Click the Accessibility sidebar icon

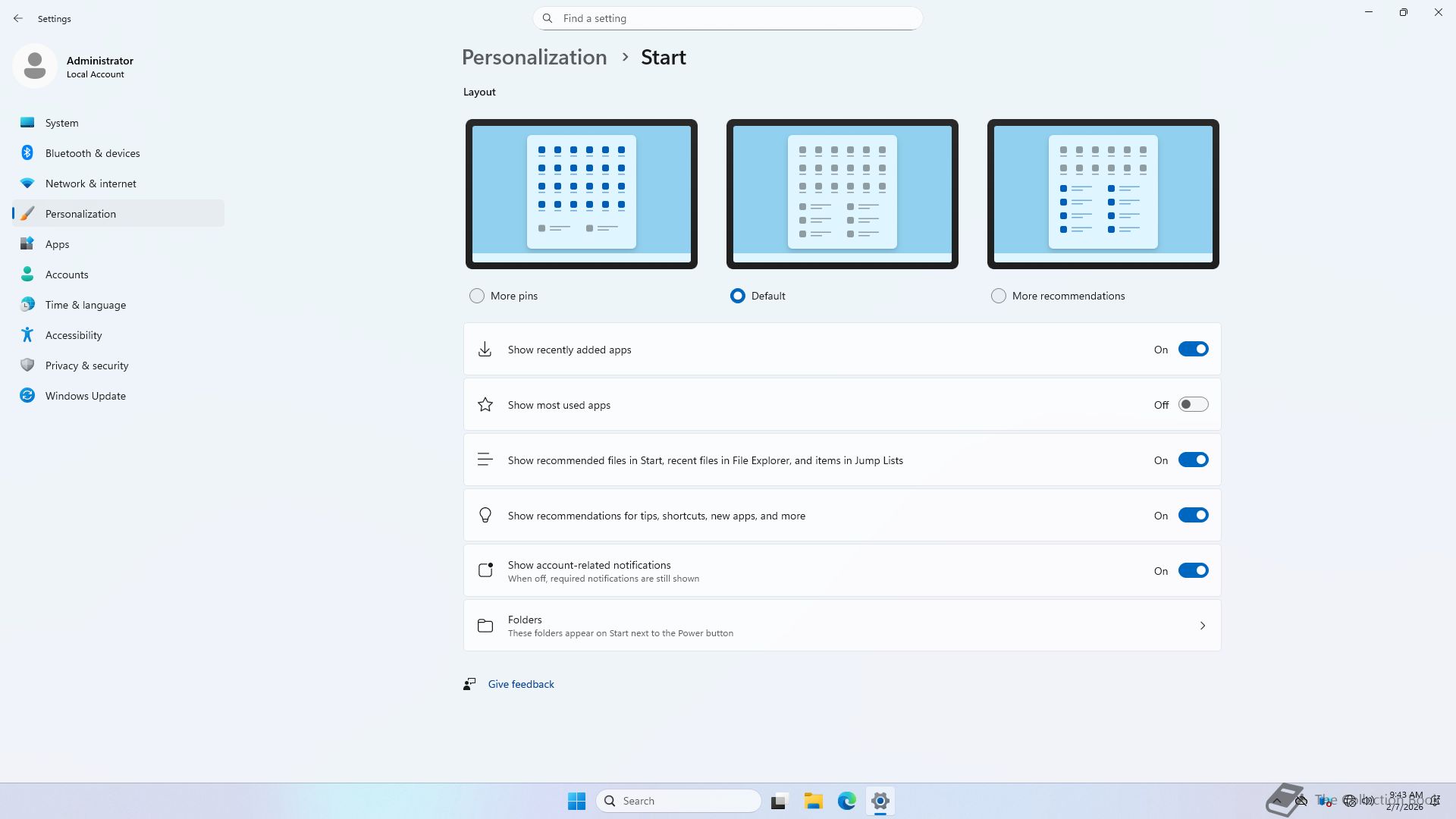27,335
